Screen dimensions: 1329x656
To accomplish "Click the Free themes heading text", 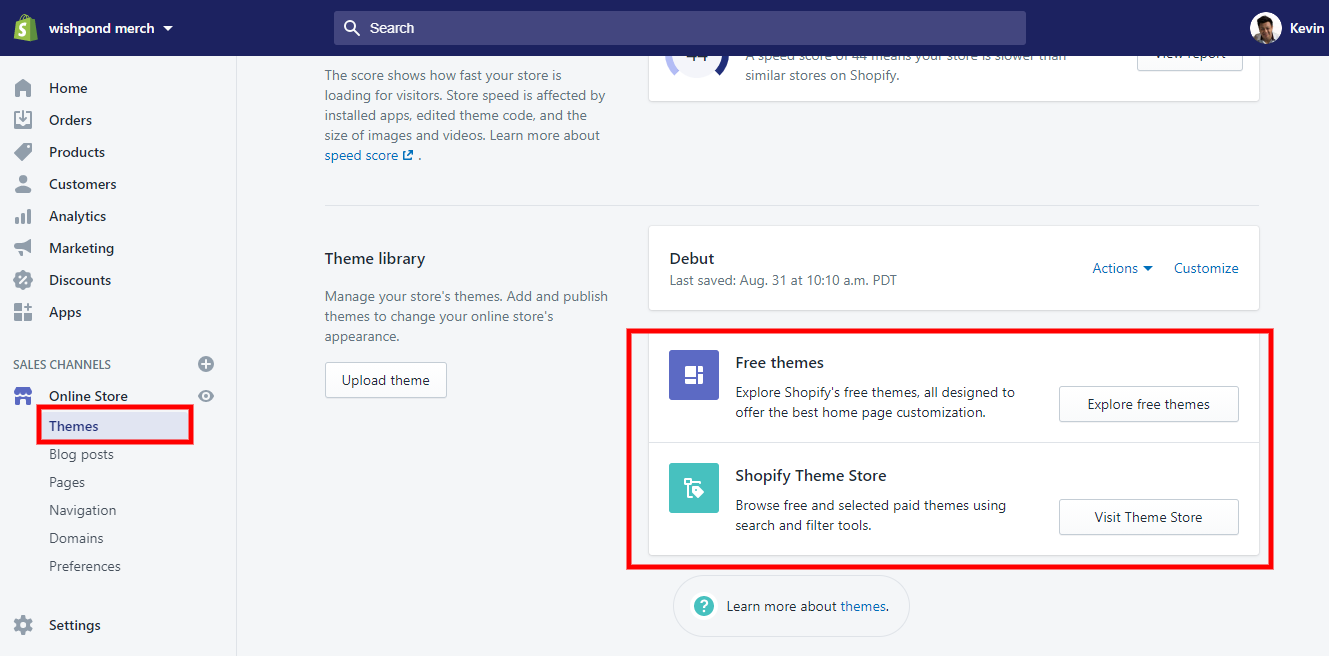I will point(780,362).
